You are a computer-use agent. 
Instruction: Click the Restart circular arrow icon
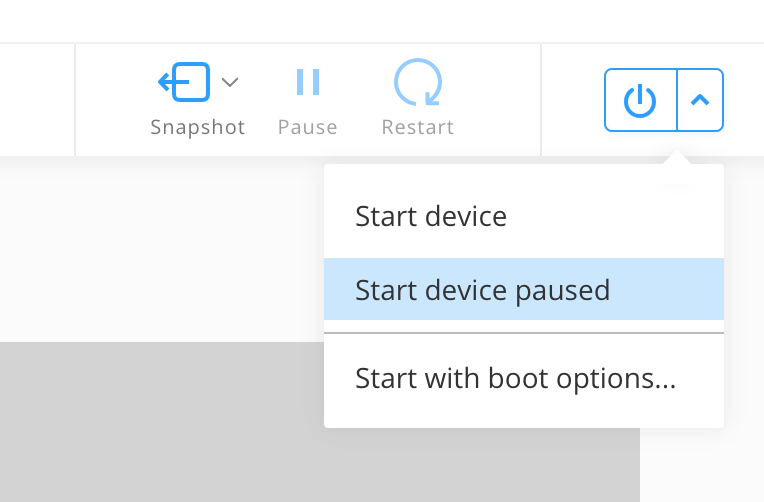point(418,82)
